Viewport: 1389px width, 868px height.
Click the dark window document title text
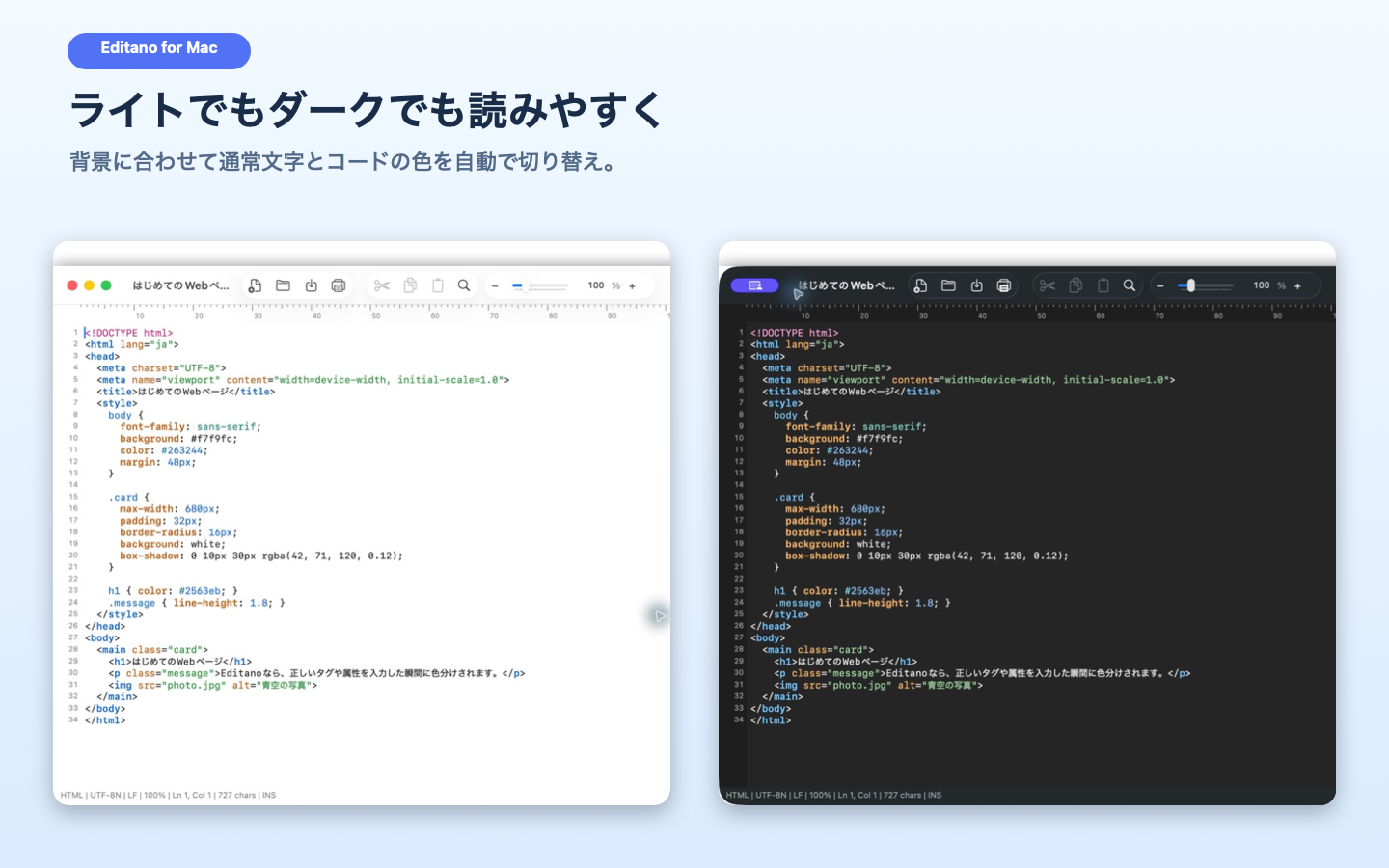click(x=847, y=285)
